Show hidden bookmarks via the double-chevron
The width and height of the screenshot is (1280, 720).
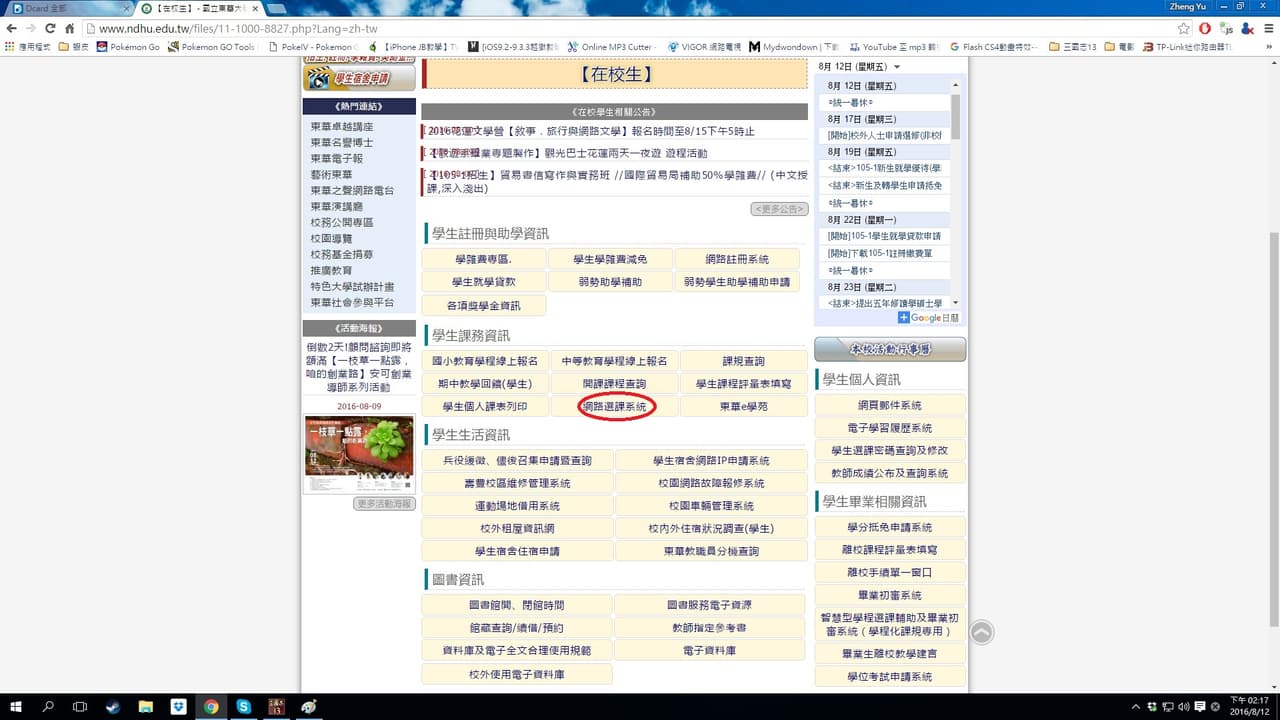pyautogui.click(x=1268, y=47)
